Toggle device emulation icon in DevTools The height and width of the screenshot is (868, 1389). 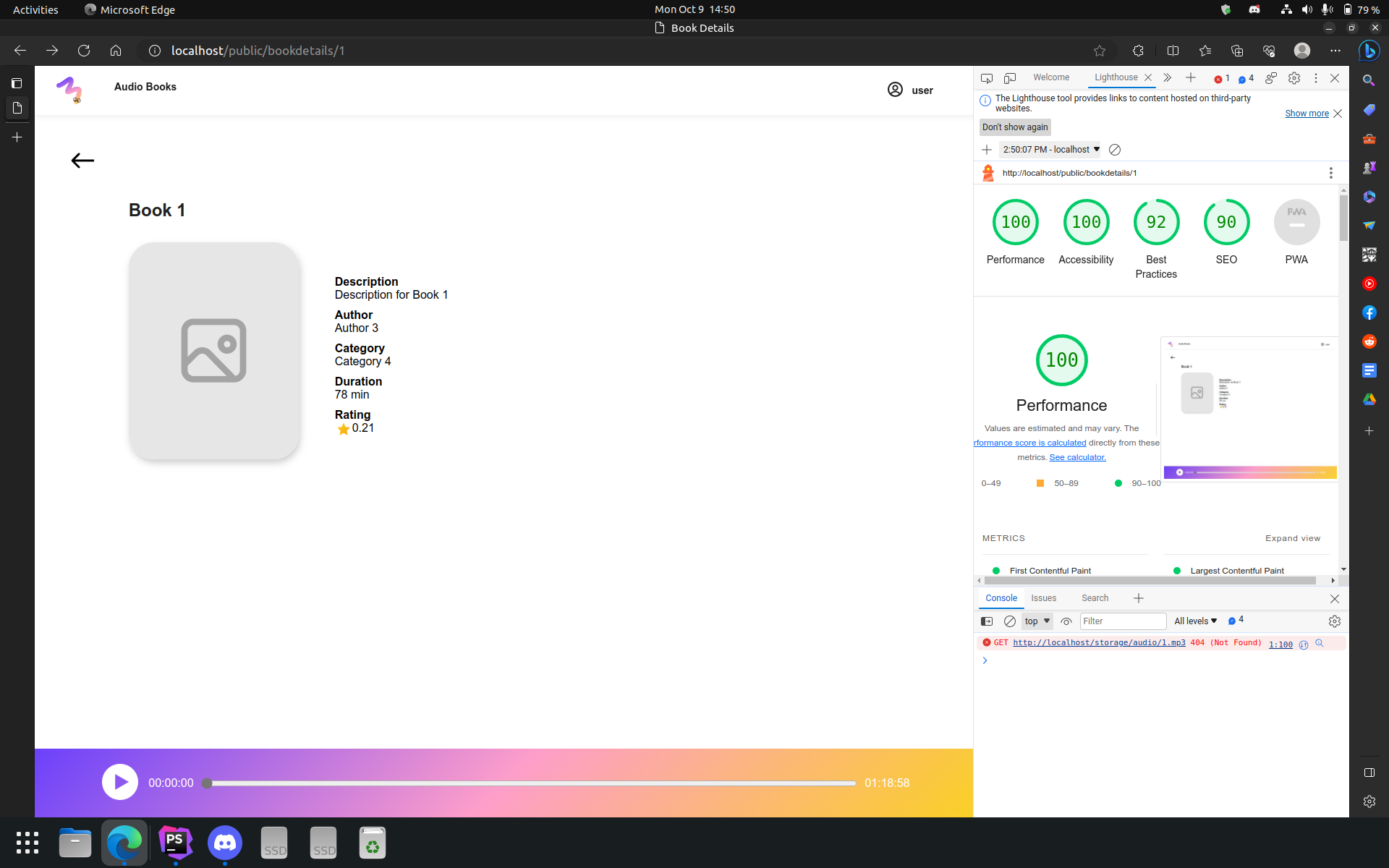click(x=1010, y=77)
